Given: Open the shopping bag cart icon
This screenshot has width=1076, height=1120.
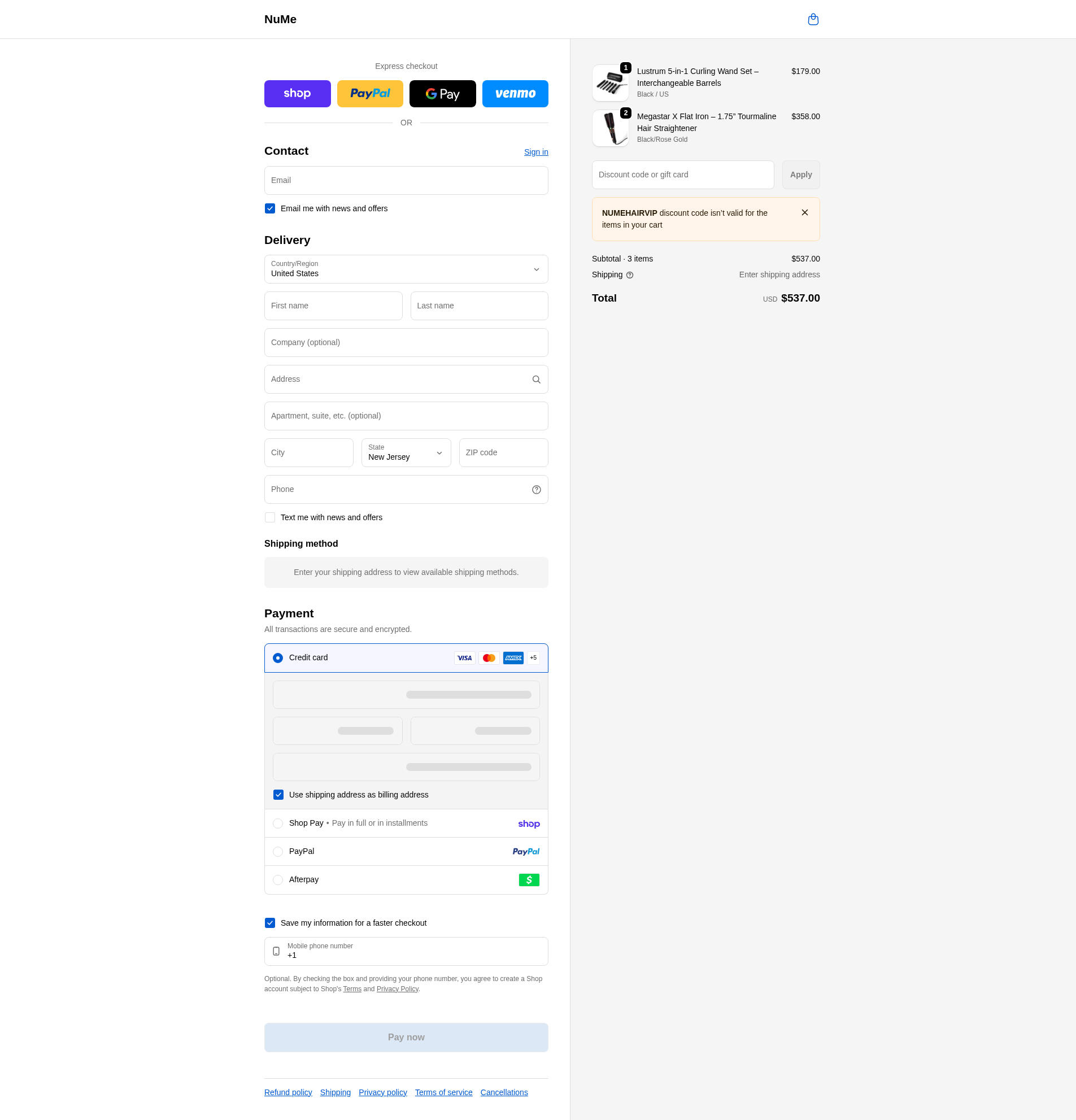Looking at the screenshot, I should tap(813, 19).
